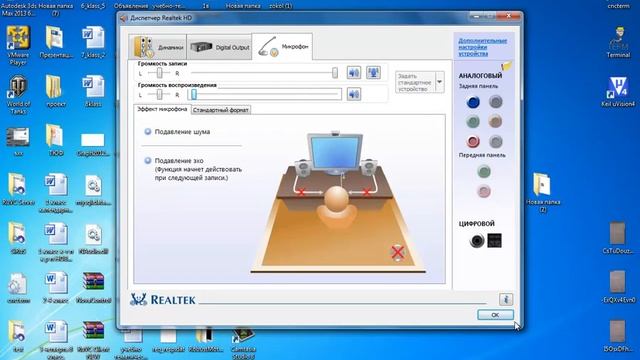This screenshot has height=360, width=640.
Task: Click the green front panel jack
Action: 484,172
